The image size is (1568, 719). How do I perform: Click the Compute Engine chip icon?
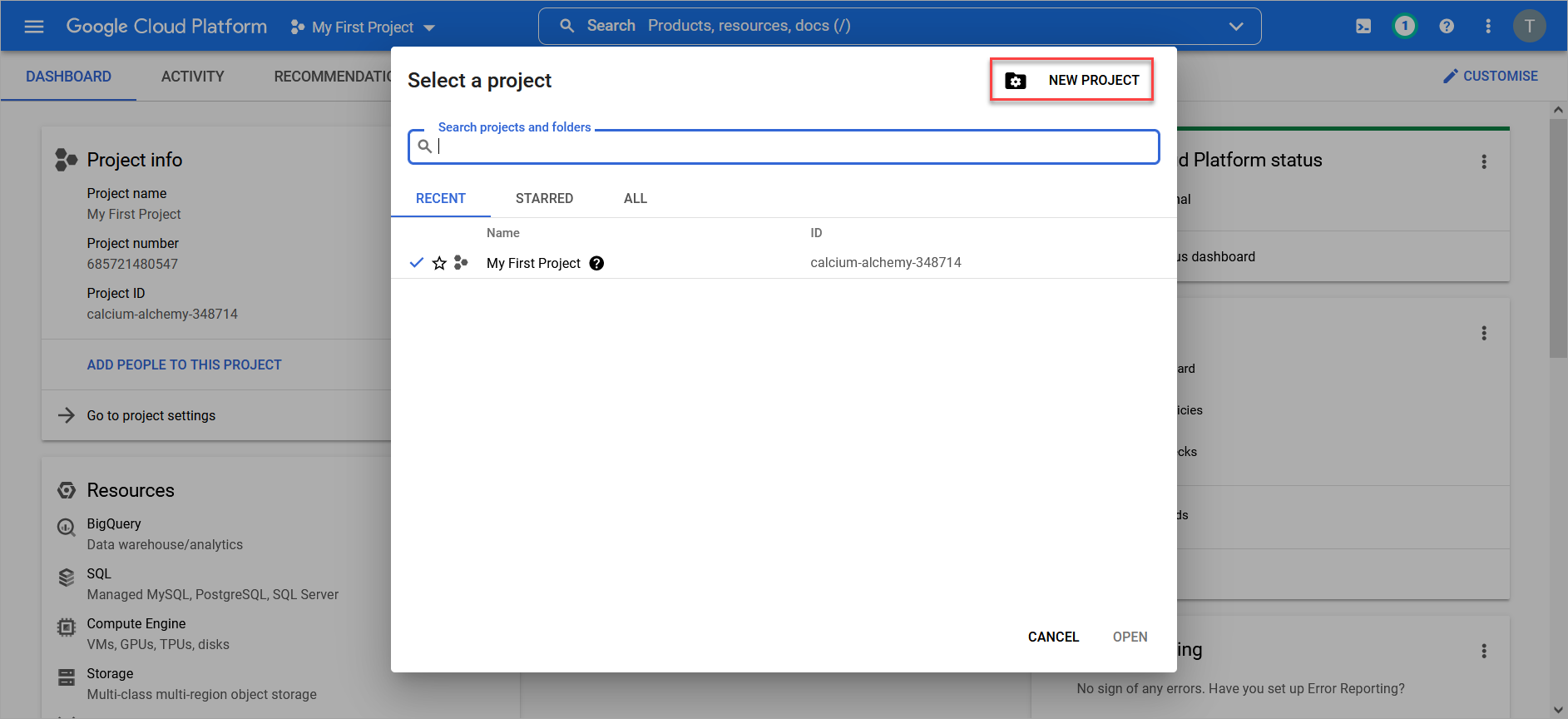click(x=67, y=627)
